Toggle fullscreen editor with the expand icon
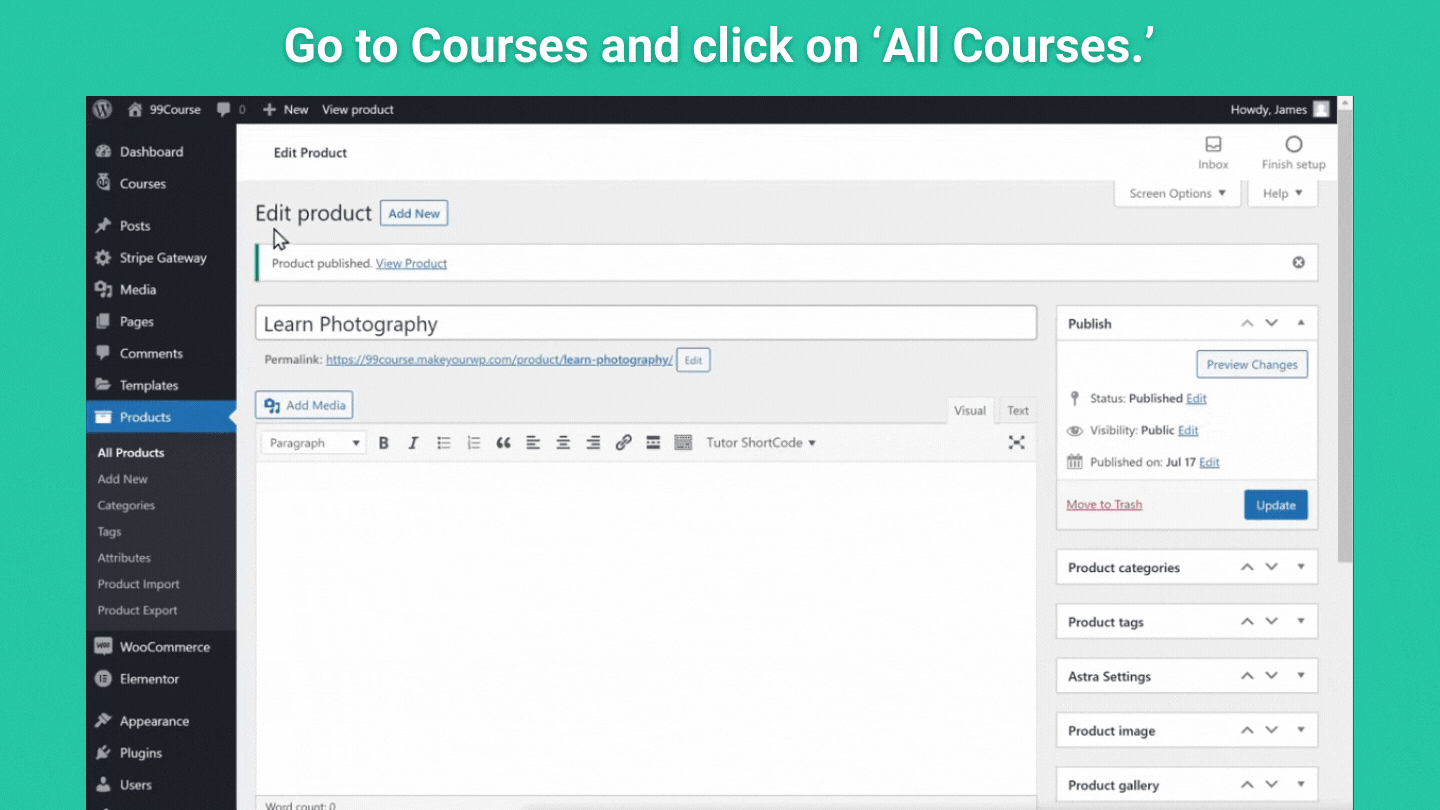Viewport: 1440px width, 810px height. [1016, 443]
